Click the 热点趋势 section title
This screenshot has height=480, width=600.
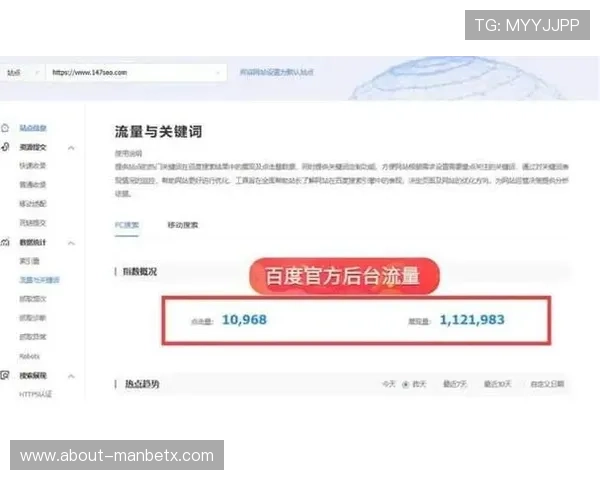pos(142,384)
